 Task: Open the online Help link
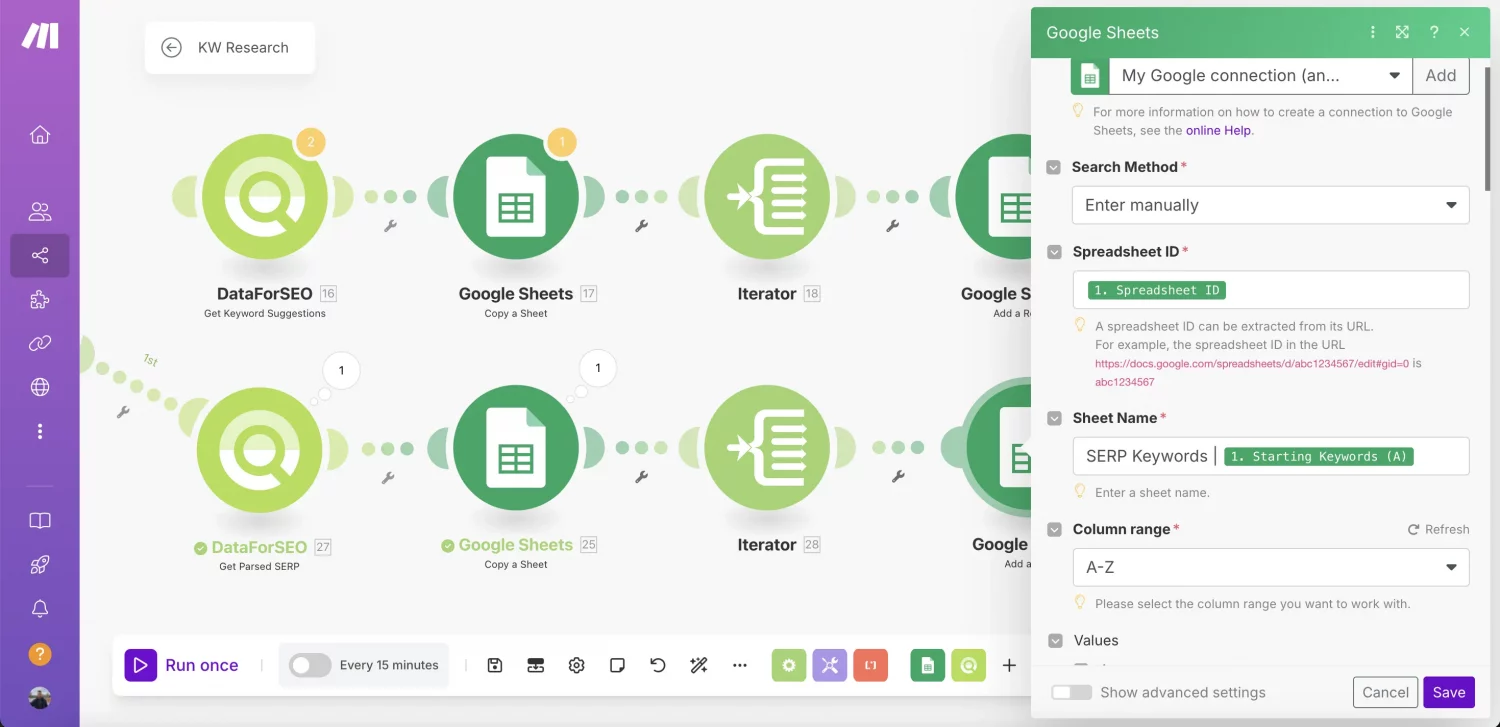click(x=1218, y=130)
